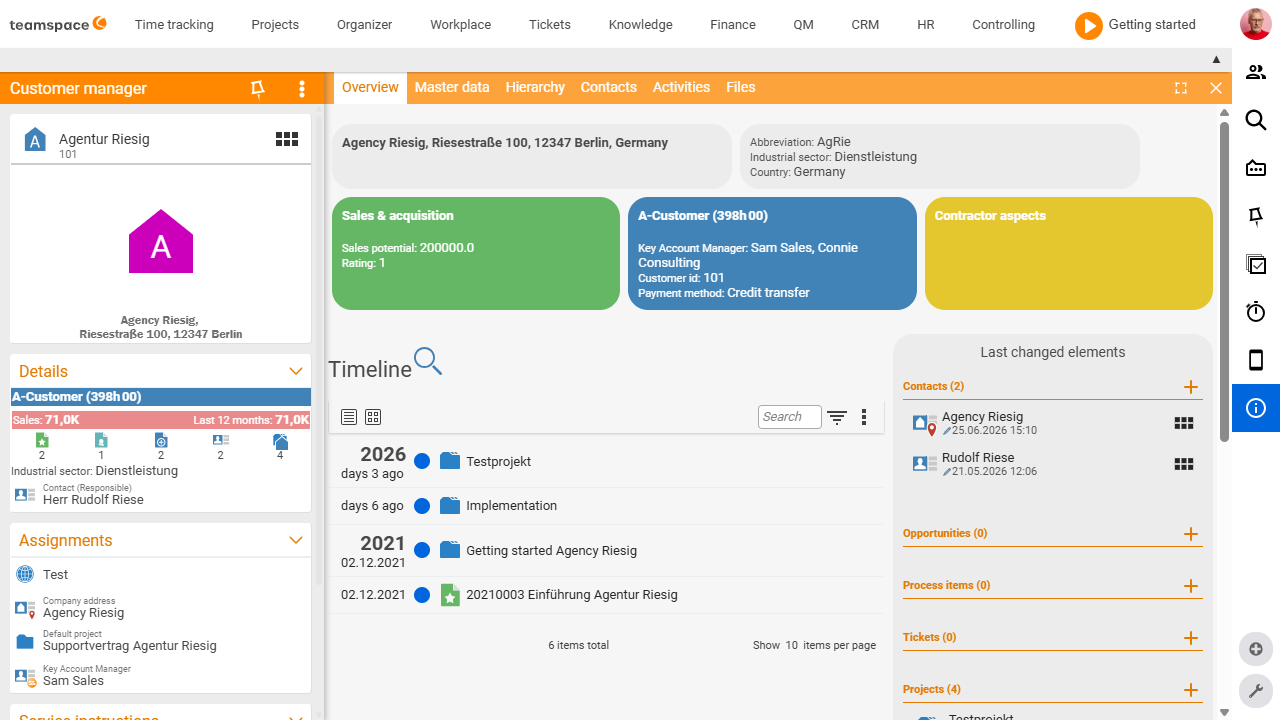Viewport: 1280px width, 720px height.
Task: Add a new contact with plus
Action: 1191,387
